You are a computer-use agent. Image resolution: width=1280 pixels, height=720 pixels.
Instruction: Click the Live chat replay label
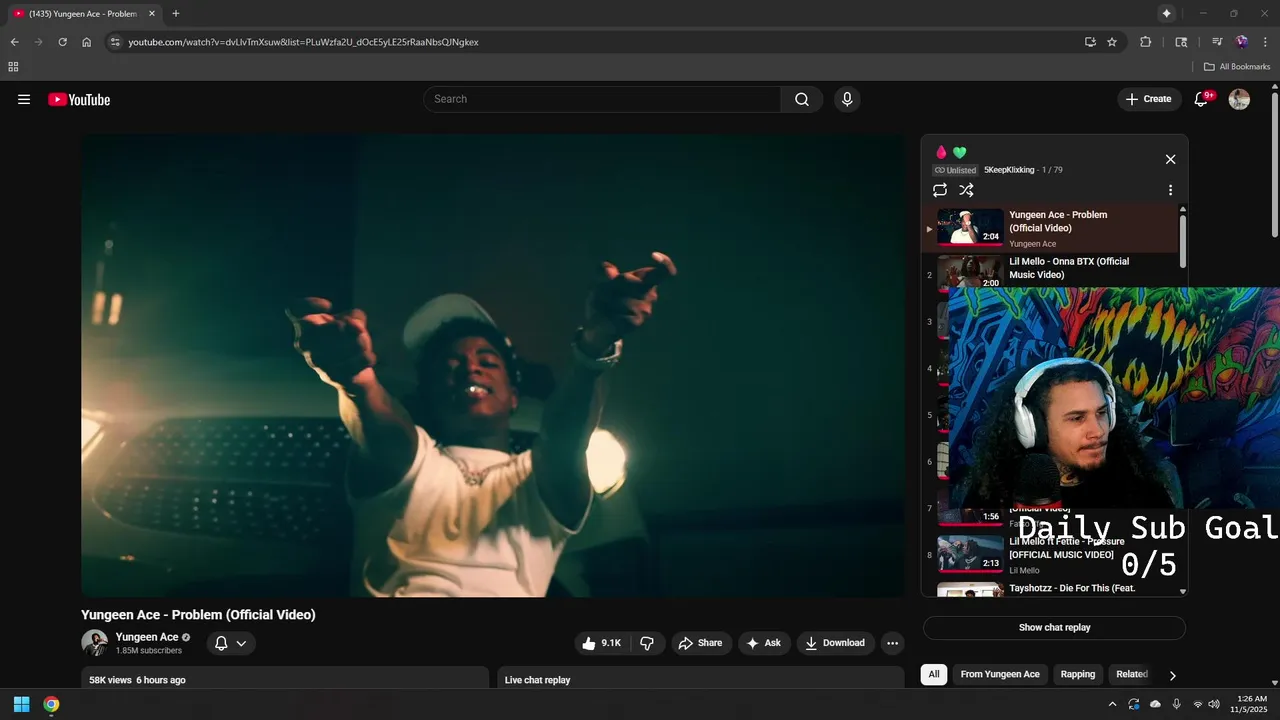537,680
